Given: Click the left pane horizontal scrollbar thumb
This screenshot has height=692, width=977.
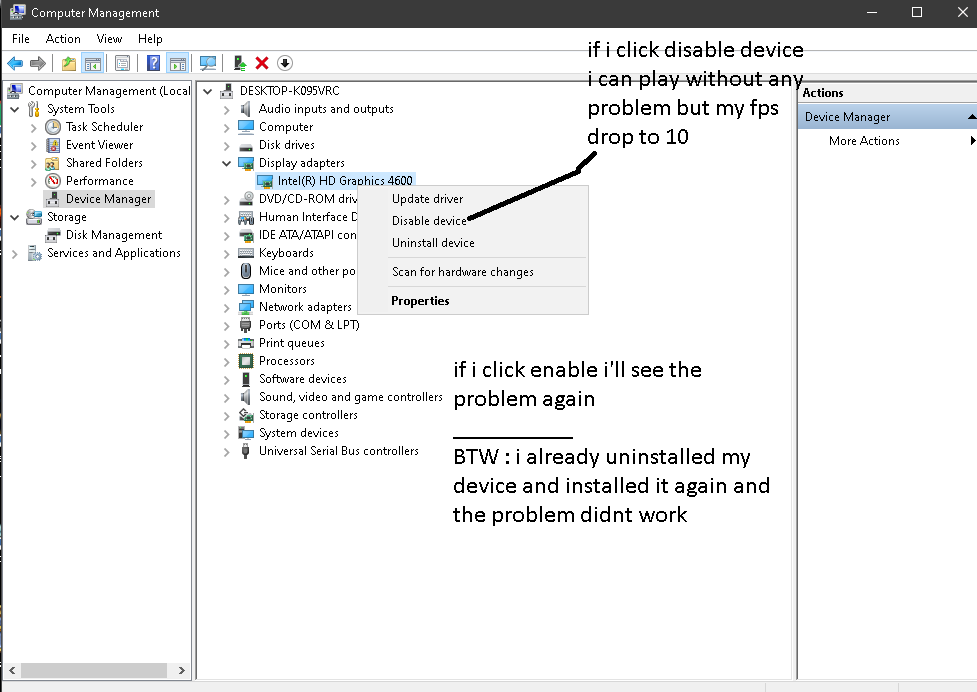Looking at the screenshot, I should (x=94, y=670).
